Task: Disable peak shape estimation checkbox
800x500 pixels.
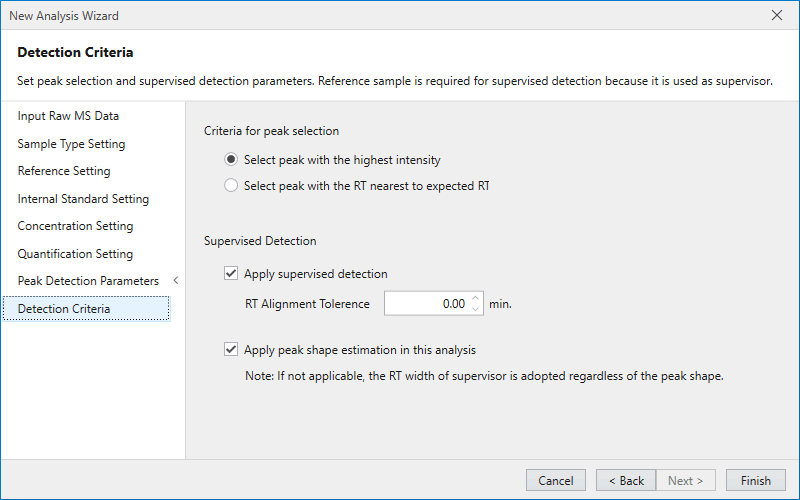Action: coord(232,350)
